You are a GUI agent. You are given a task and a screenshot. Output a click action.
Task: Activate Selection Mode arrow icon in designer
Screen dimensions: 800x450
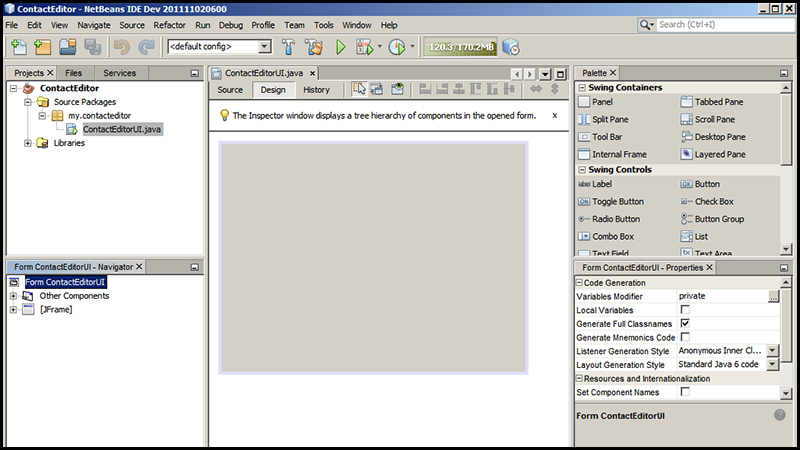359,89
